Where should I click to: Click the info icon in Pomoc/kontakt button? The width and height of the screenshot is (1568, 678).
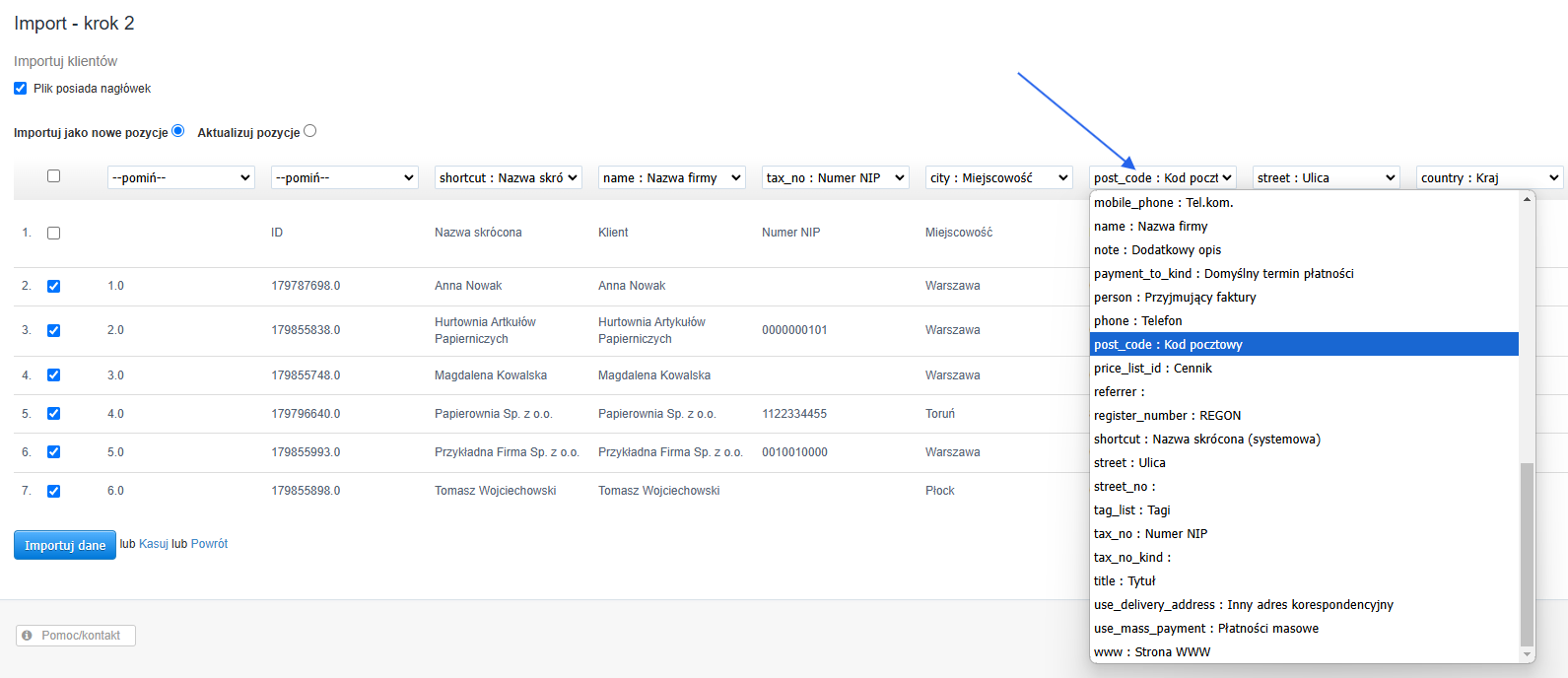[27, 636]
